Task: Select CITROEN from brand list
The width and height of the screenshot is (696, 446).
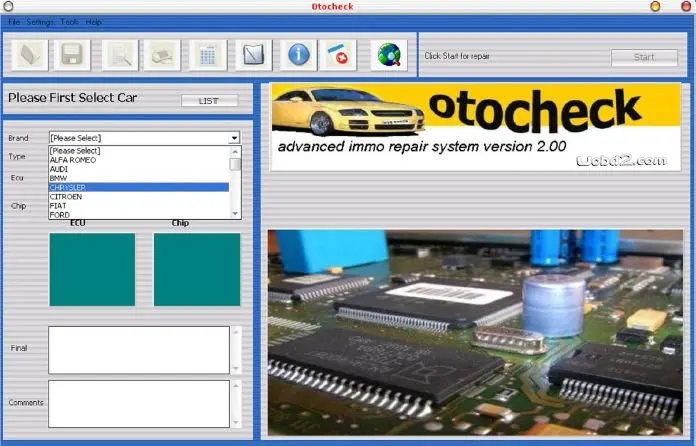Action: pos(139,197)
